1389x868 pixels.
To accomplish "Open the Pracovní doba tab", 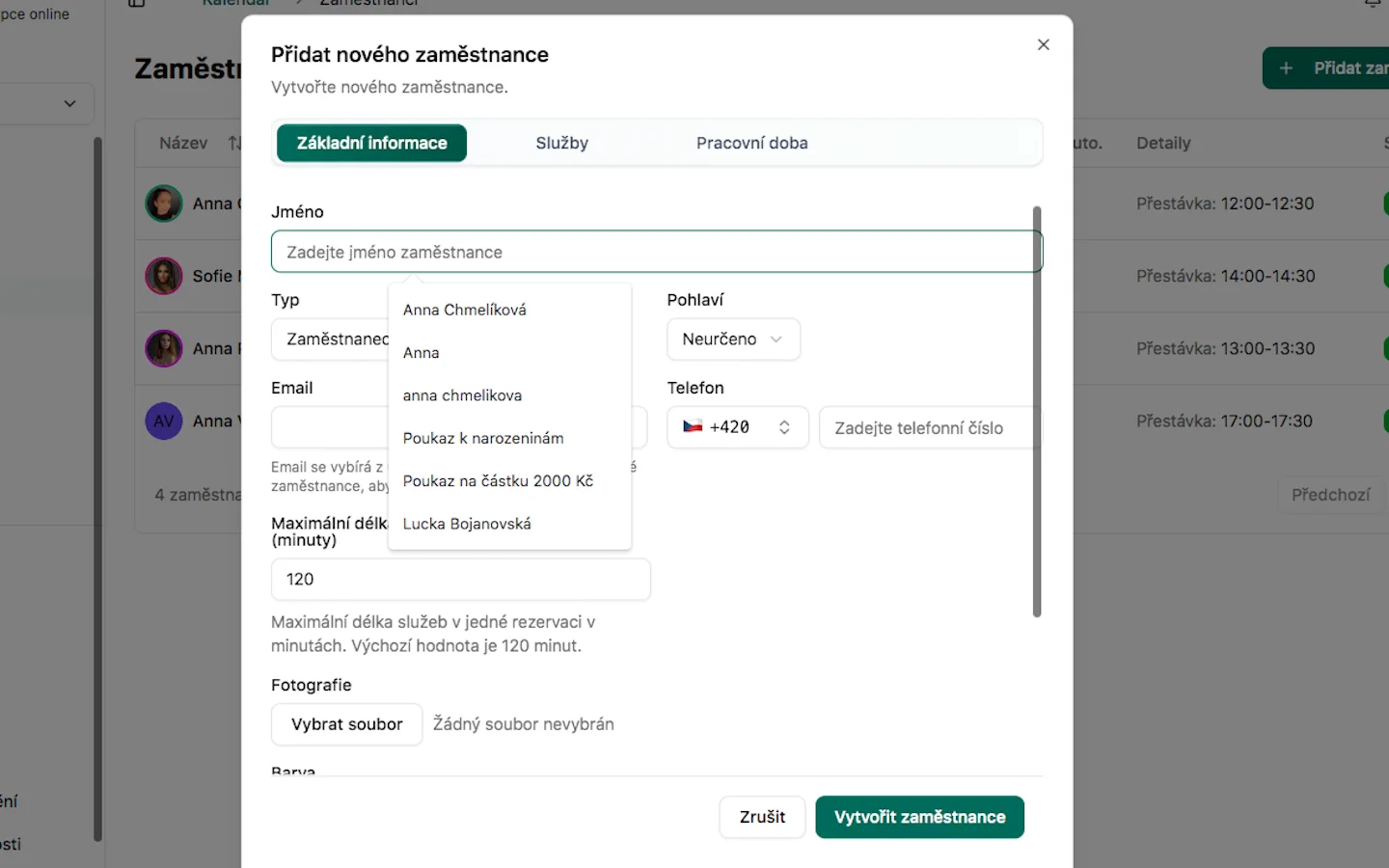I will pyautogui.click(x=751, y=143).
